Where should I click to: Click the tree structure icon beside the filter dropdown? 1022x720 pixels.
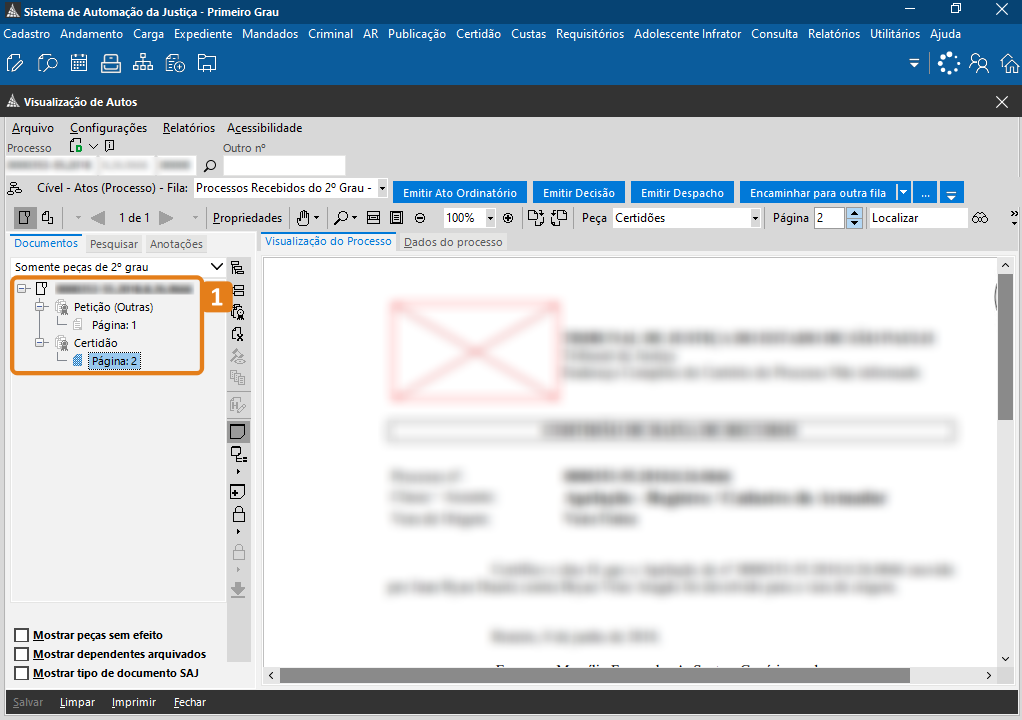coord(238,267)
